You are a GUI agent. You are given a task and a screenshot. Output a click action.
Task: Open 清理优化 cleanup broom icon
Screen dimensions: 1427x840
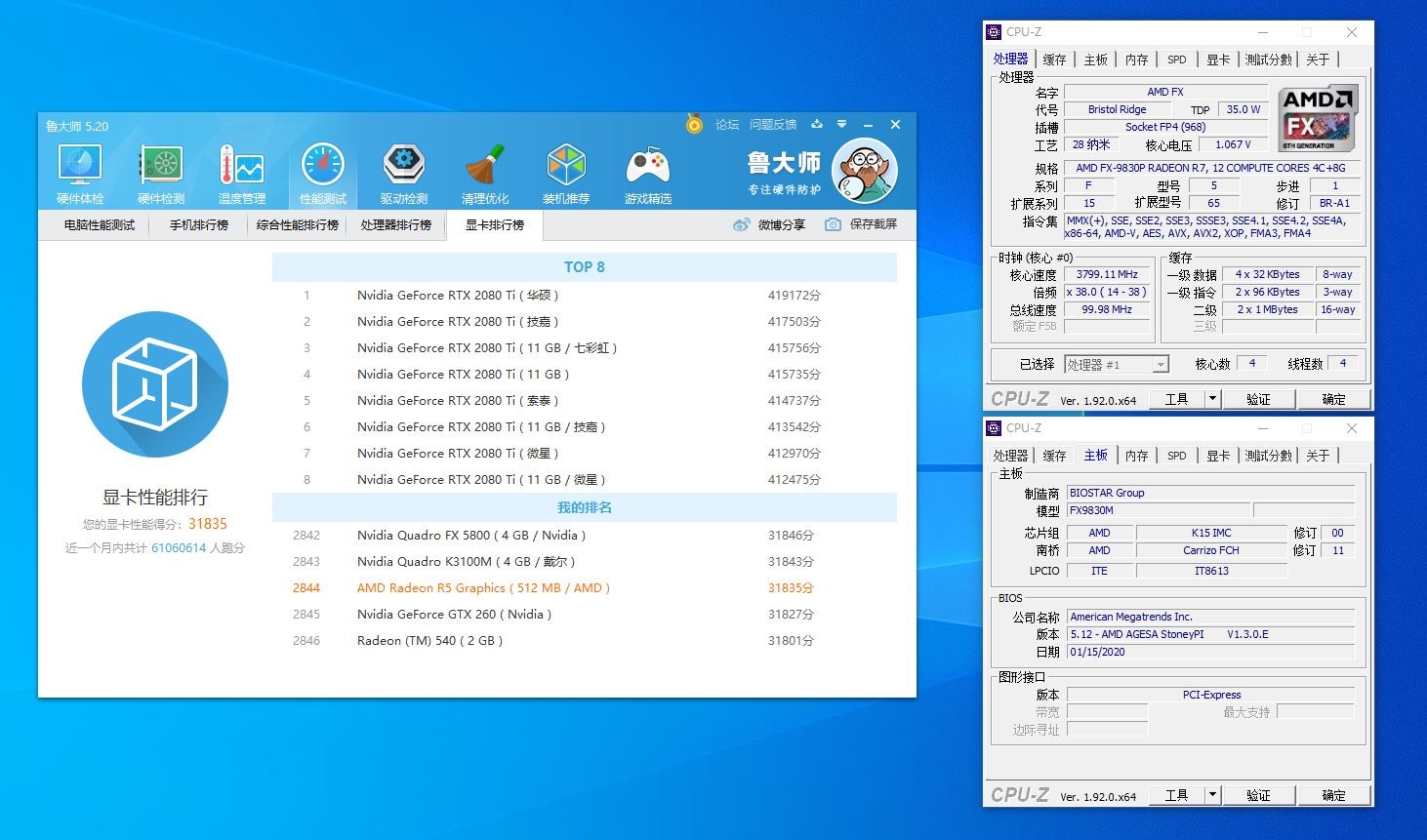click(485, 174)
